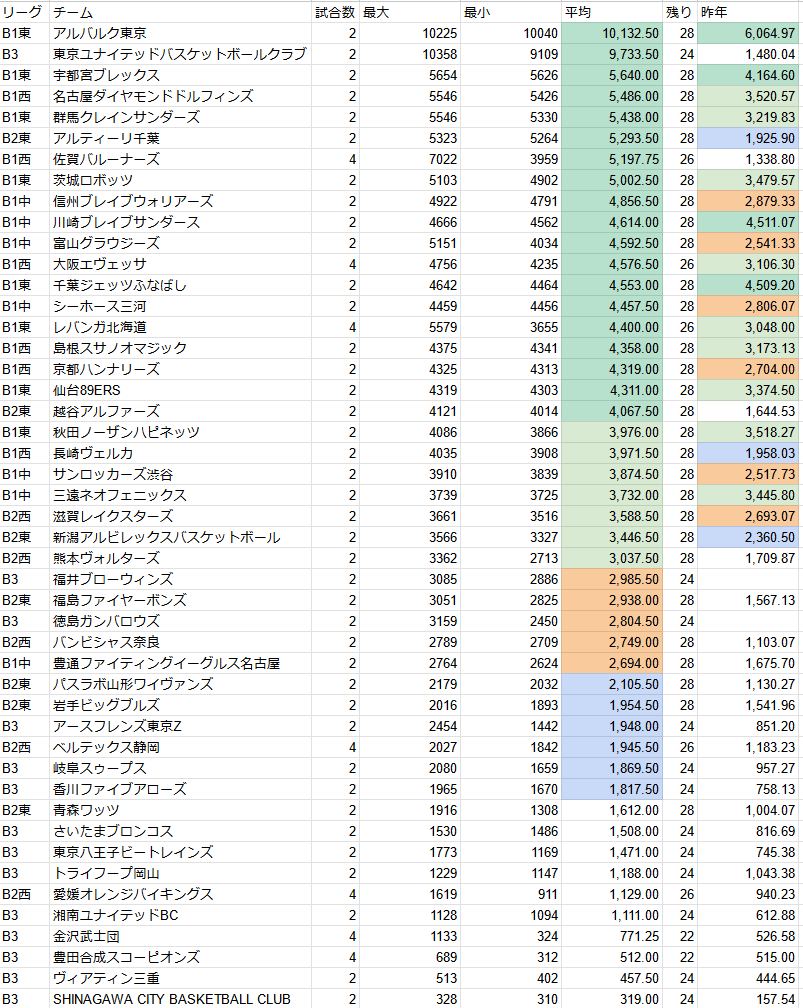Select the 千葉ジェッツふなばし team cell
The width and height of the screenshot is (803, 1008).
180,285
